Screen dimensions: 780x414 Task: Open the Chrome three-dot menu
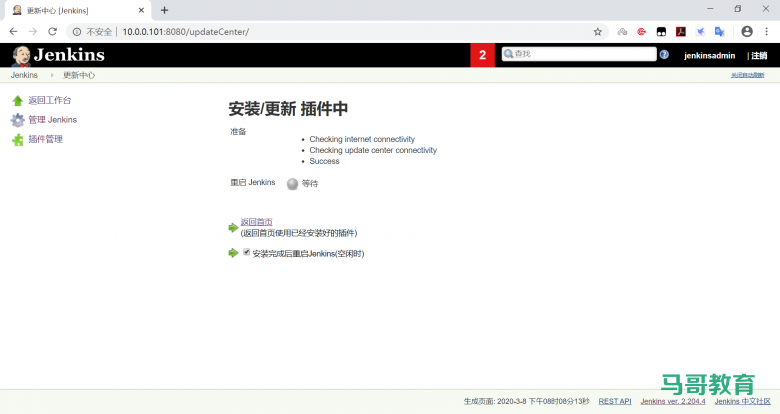pos(767,31)
